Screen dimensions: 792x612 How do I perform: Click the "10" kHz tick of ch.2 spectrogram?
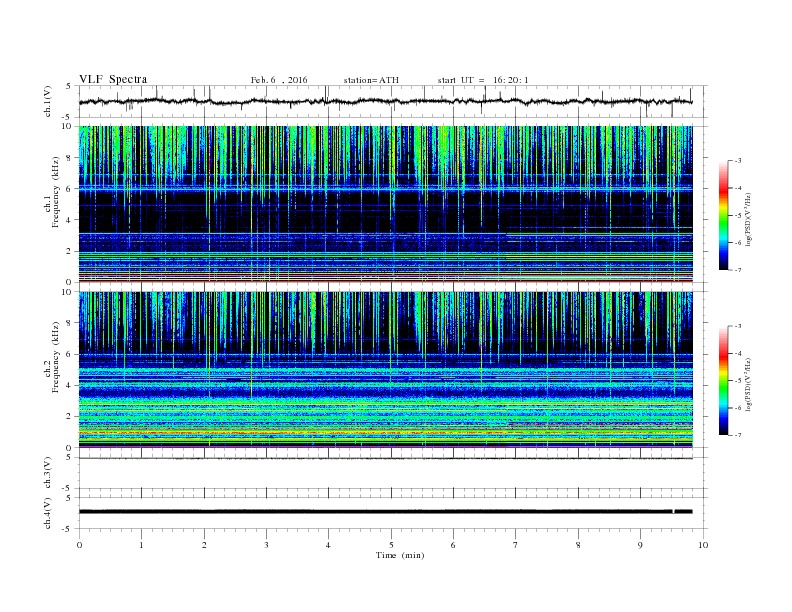67,292
